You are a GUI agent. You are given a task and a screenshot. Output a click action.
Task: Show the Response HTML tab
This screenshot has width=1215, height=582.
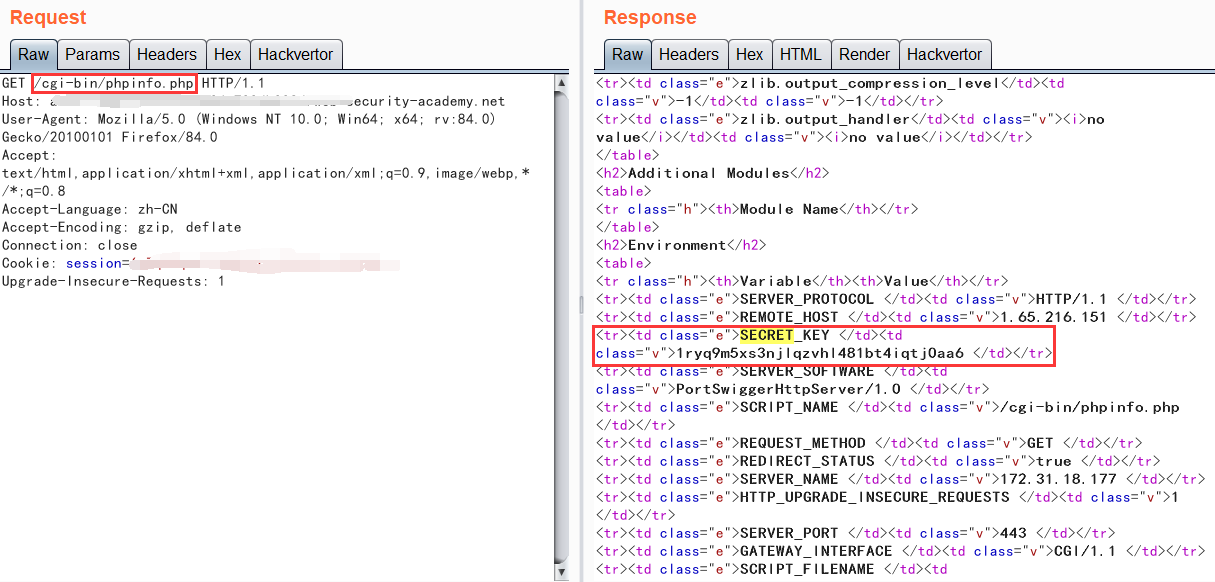[x=800, y=55]
